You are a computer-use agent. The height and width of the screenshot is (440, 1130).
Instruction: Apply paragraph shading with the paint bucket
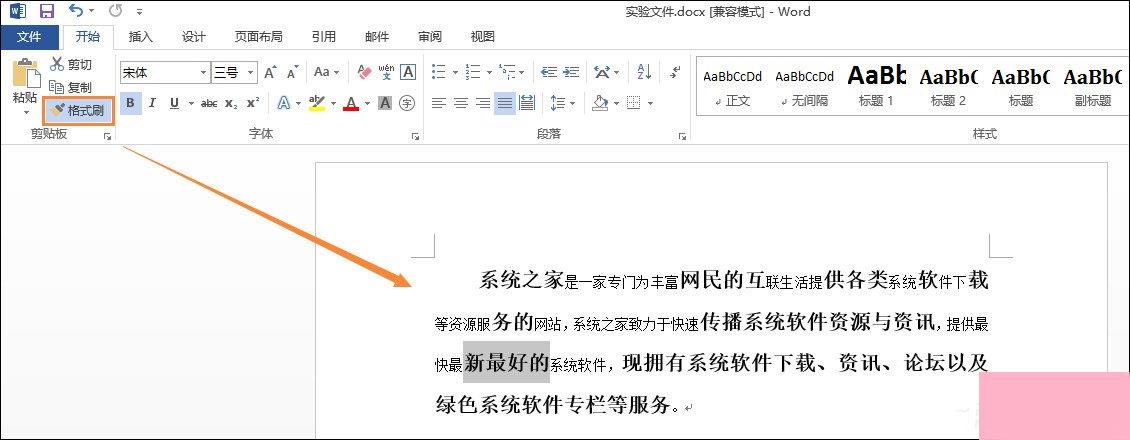[x=600, y=104]
